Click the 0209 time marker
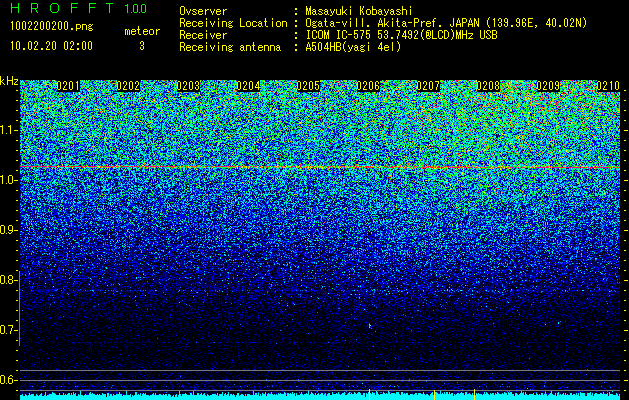Image resolution: width=629 pixels, height=400 pixels. [548, 86]
